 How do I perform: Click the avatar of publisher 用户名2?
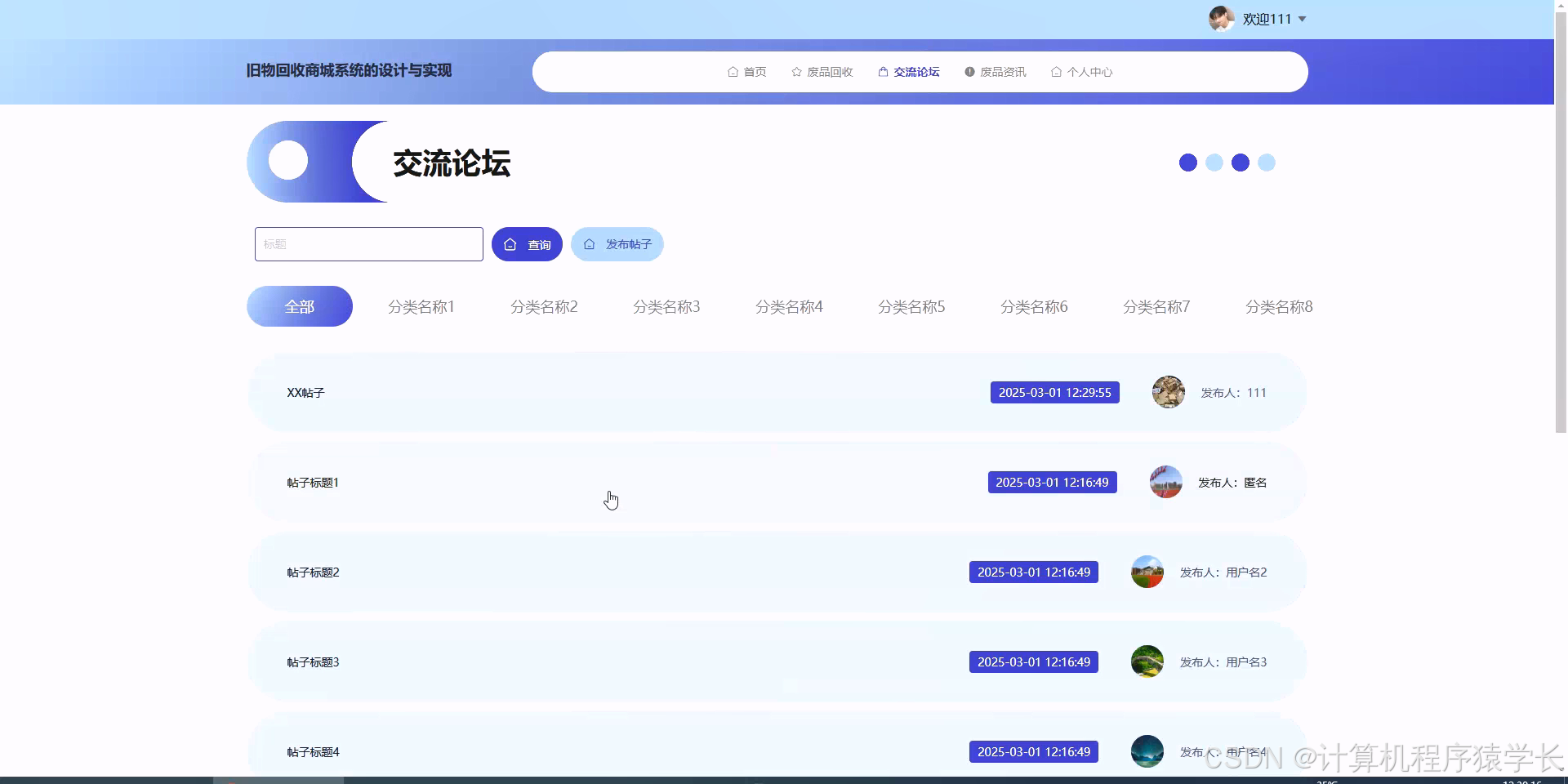pos(1147,572)
